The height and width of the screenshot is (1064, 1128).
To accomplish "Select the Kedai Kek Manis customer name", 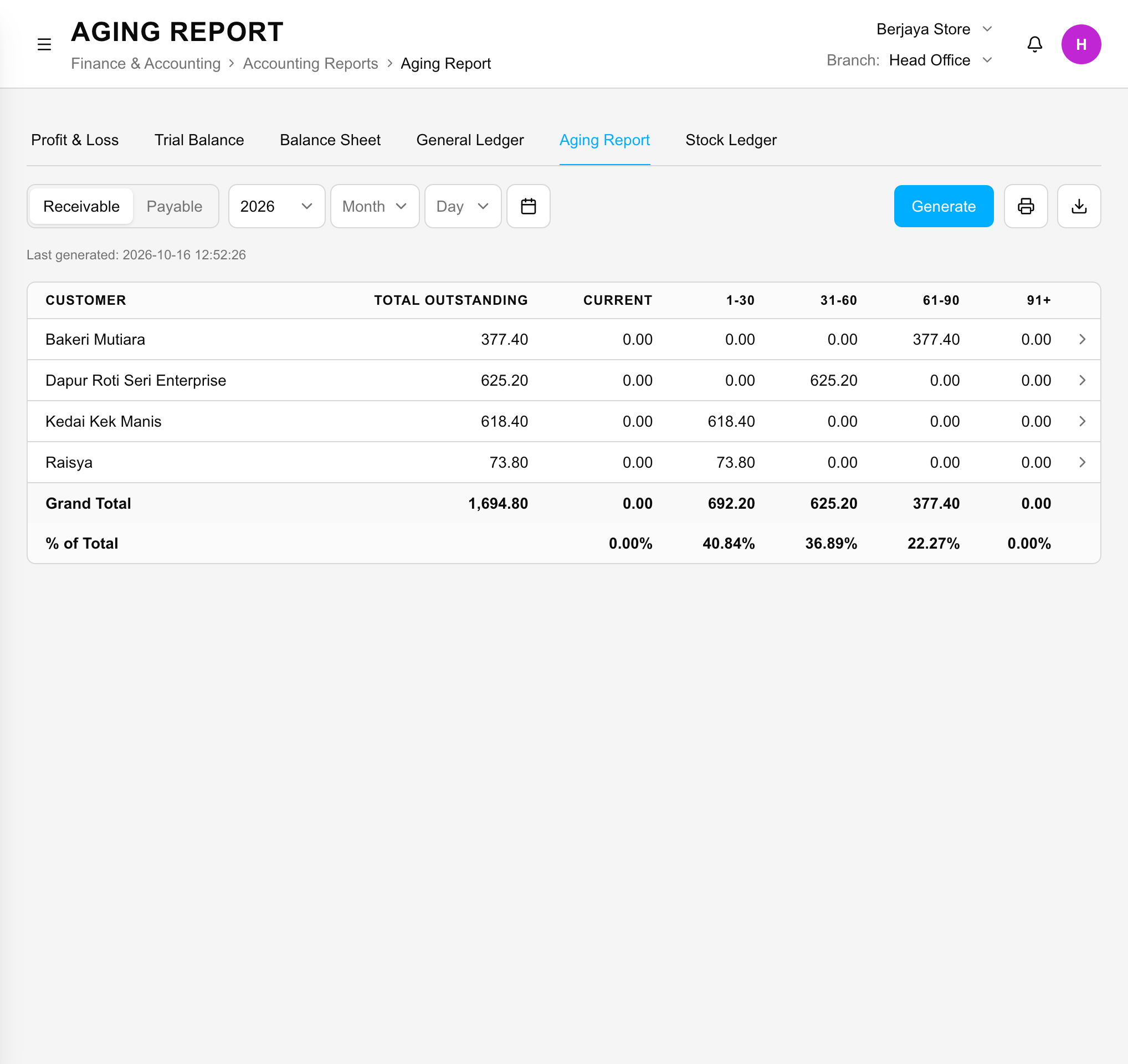I will (x=103, y=421).
